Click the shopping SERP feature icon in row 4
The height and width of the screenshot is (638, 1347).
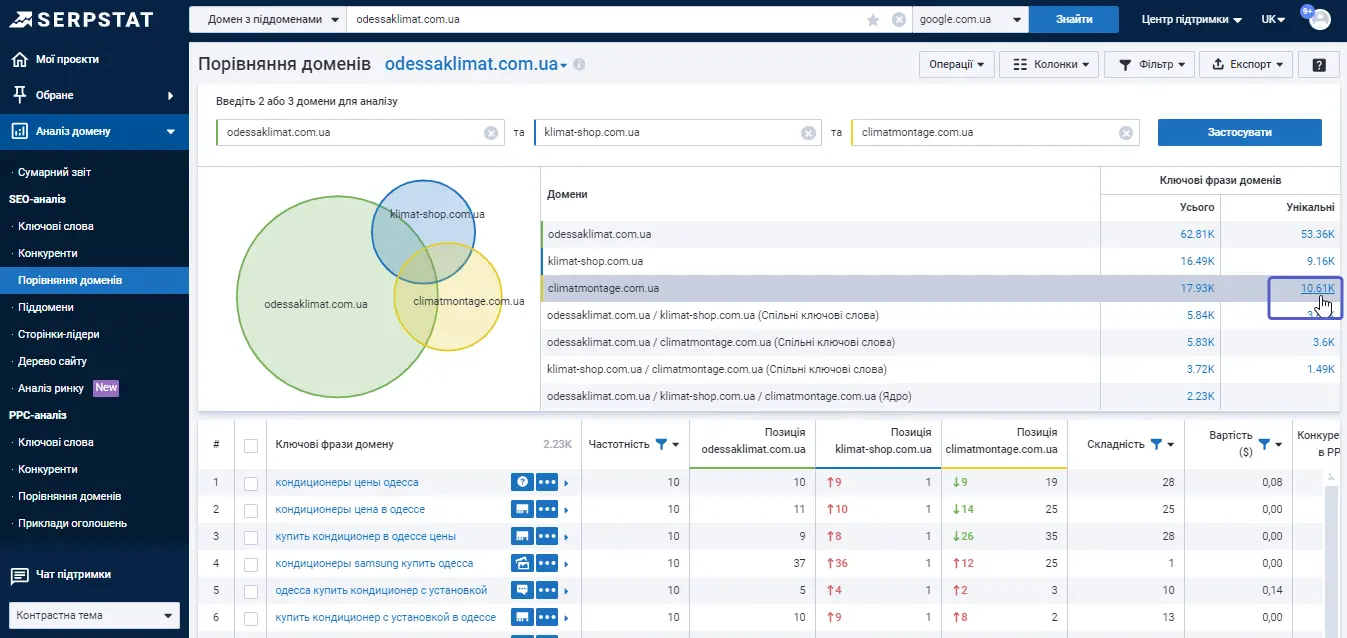521,563
